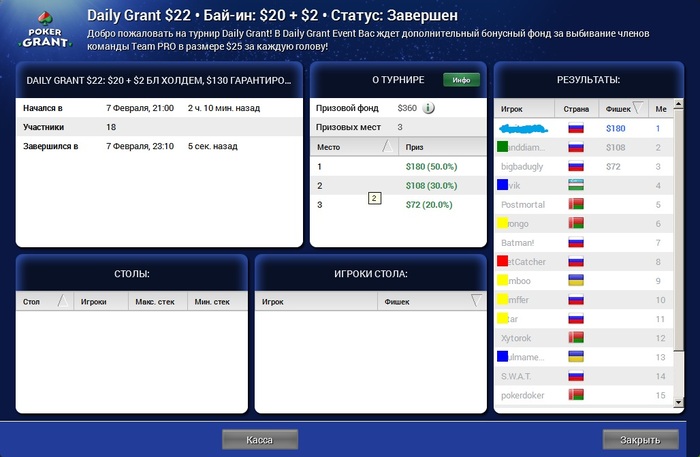Click the Приз column header

(414, 147)
